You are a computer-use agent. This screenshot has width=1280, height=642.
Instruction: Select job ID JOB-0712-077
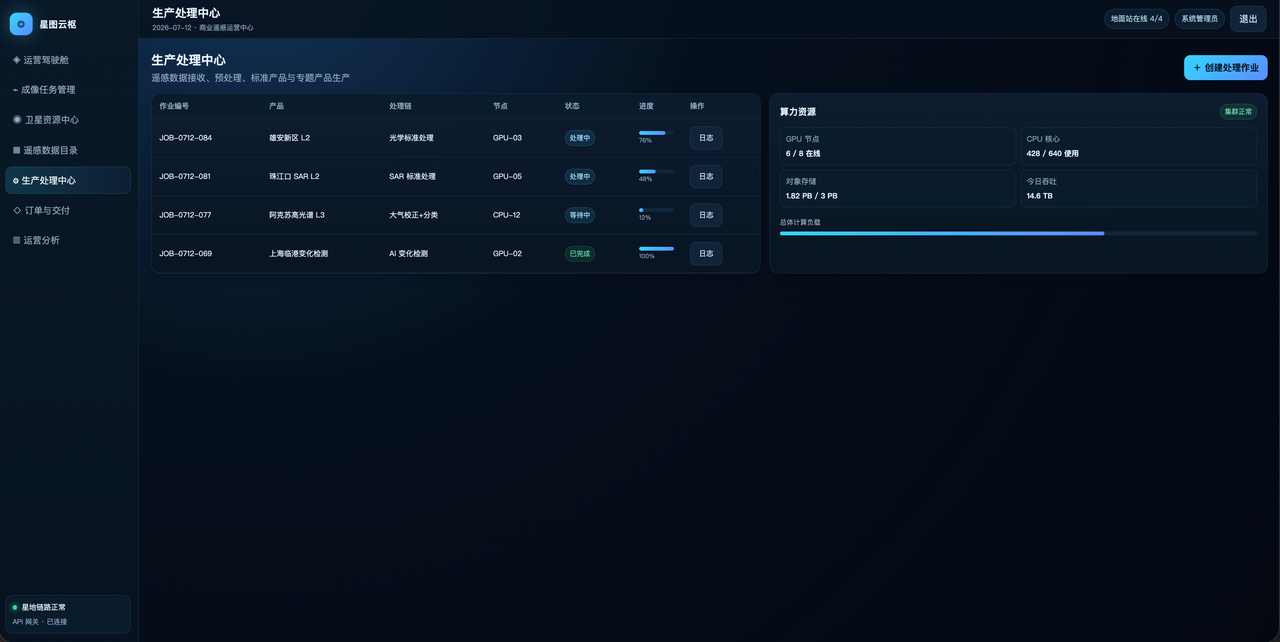click(x=185, y=215)
